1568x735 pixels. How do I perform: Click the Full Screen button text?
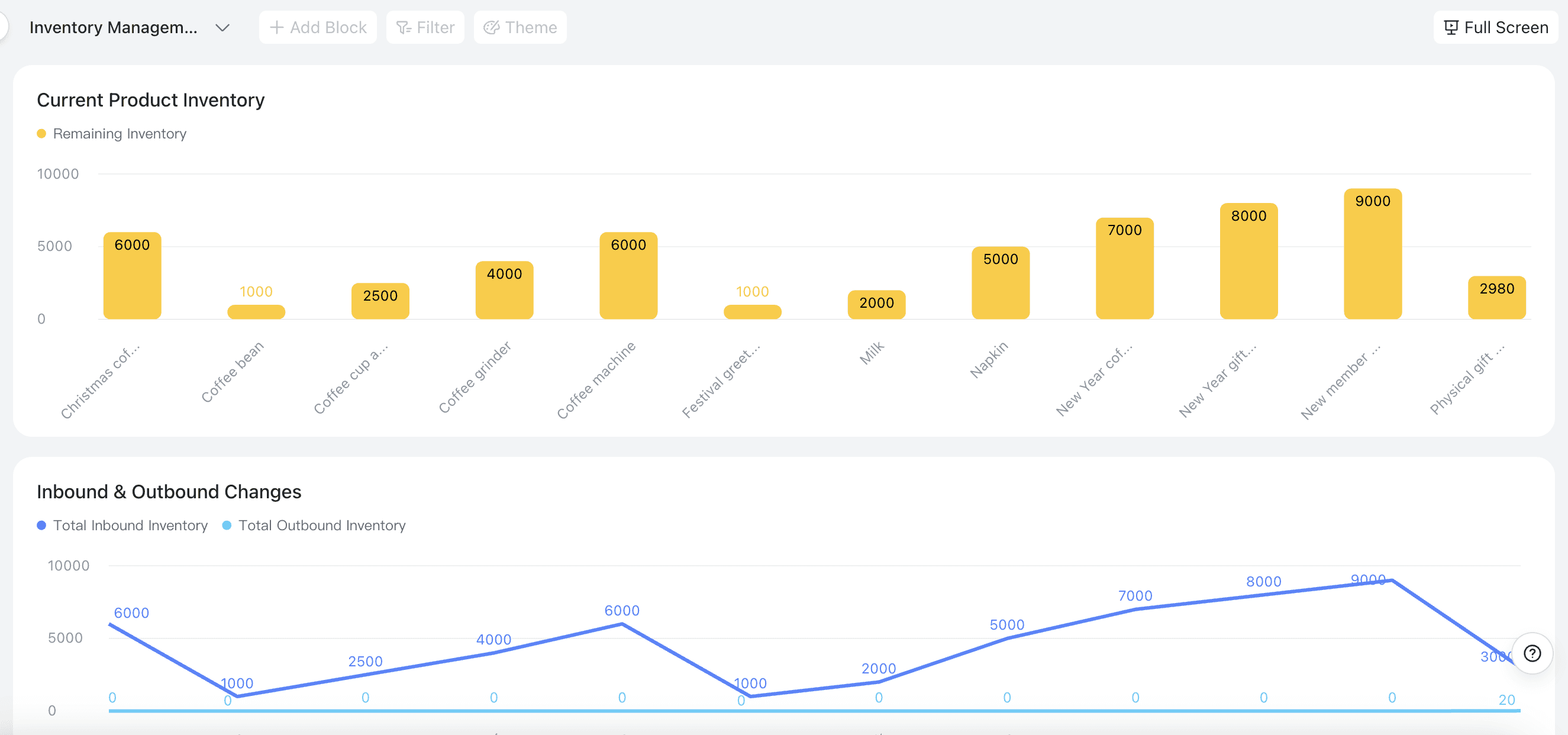1505,27
